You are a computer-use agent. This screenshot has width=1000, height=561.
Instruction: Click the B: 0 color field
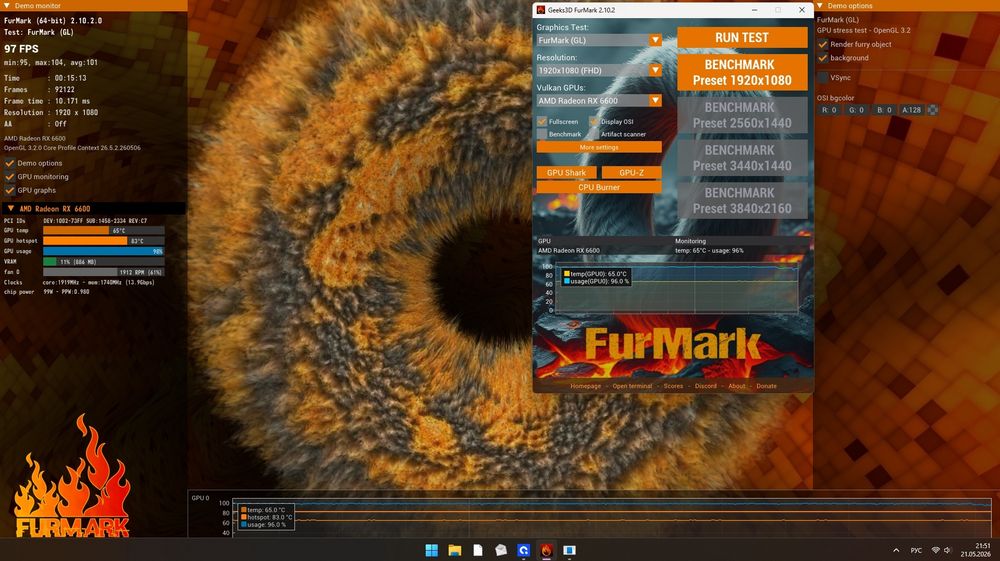[x=884, y=110]
